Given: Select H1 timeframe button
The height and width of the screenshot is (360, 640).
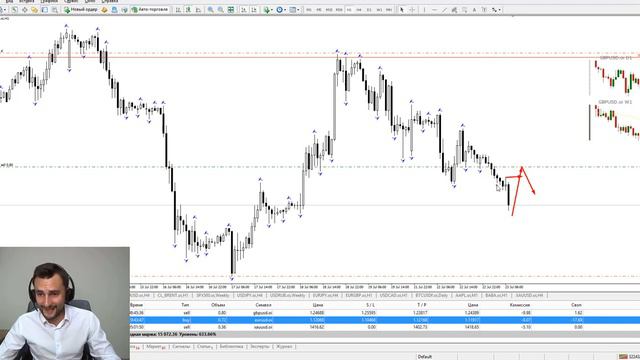Looking at the screenshot, I should pyautogui.click(x=349, y=10).
